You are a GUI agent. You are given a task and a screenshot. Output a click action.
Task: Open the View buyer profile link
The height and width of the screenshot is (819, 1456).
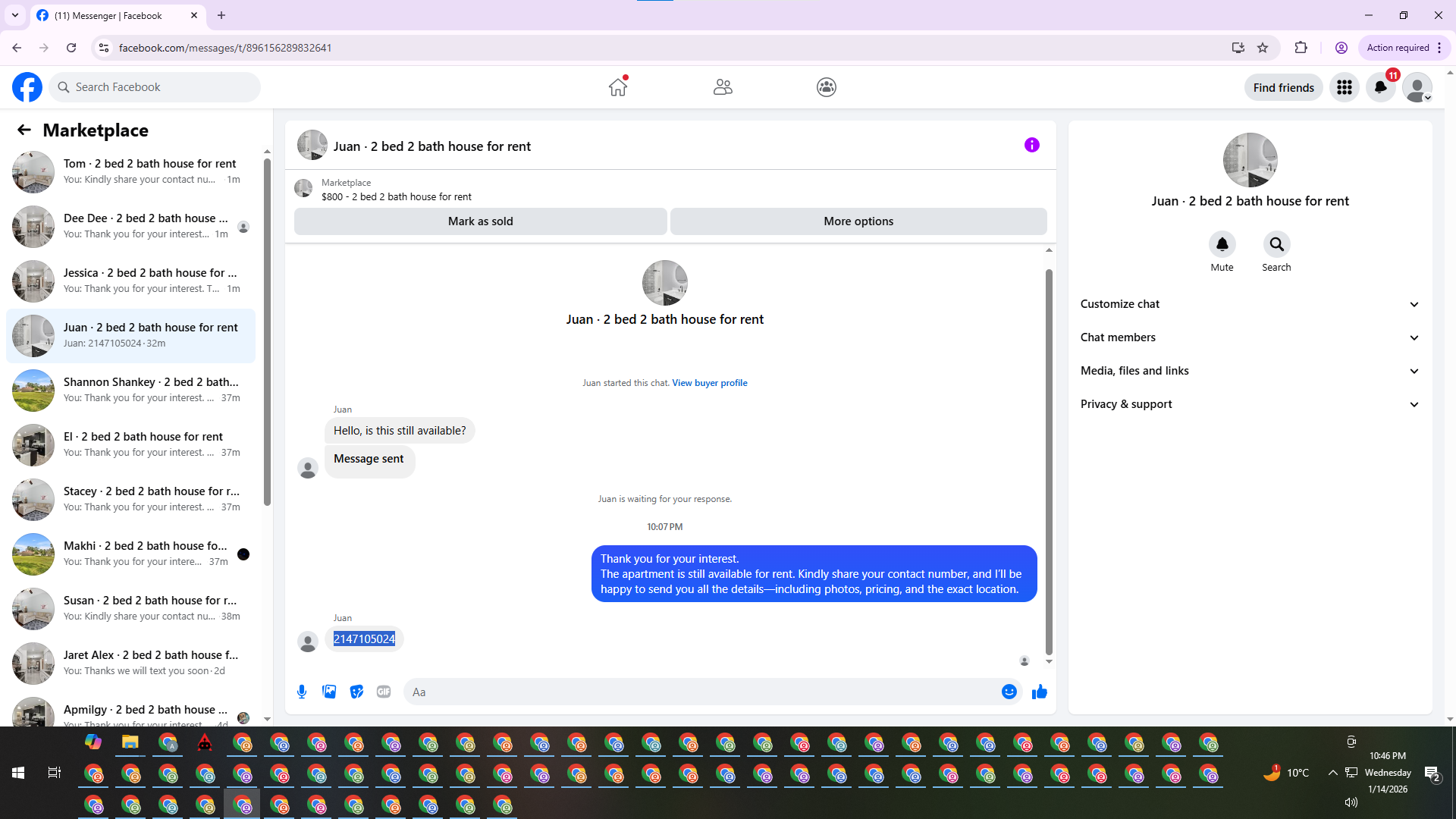click(x=709, y=383)
